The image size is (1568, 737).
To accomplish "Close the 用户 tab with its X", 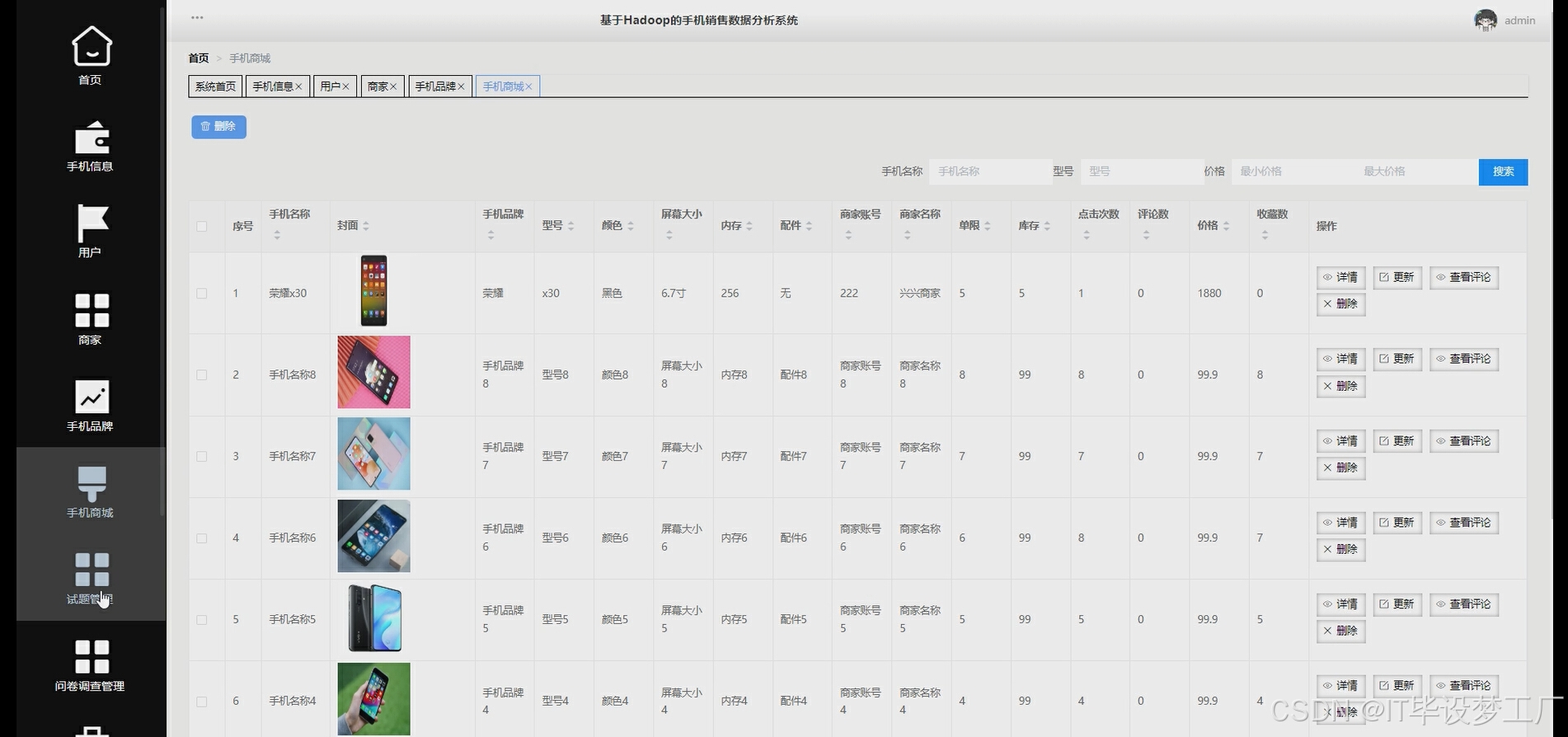I will click(x=345, y=87).
